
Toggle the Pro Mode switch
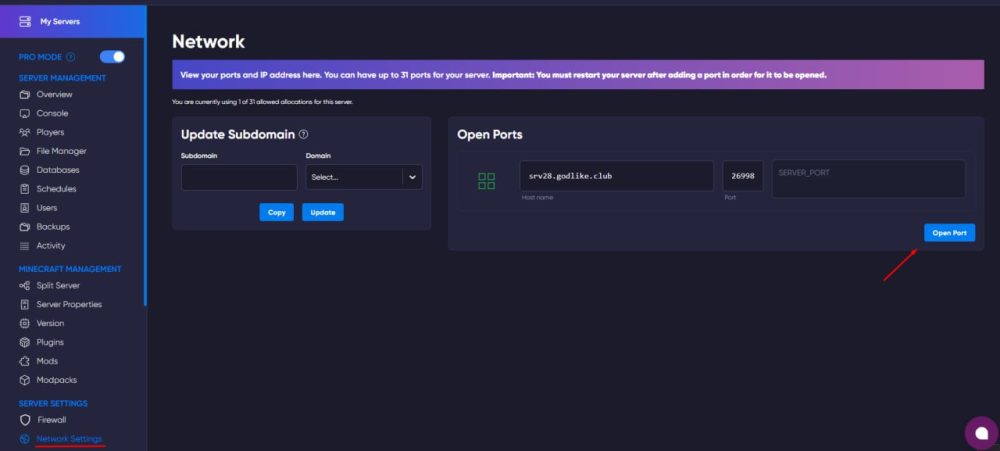coord(112,57)
